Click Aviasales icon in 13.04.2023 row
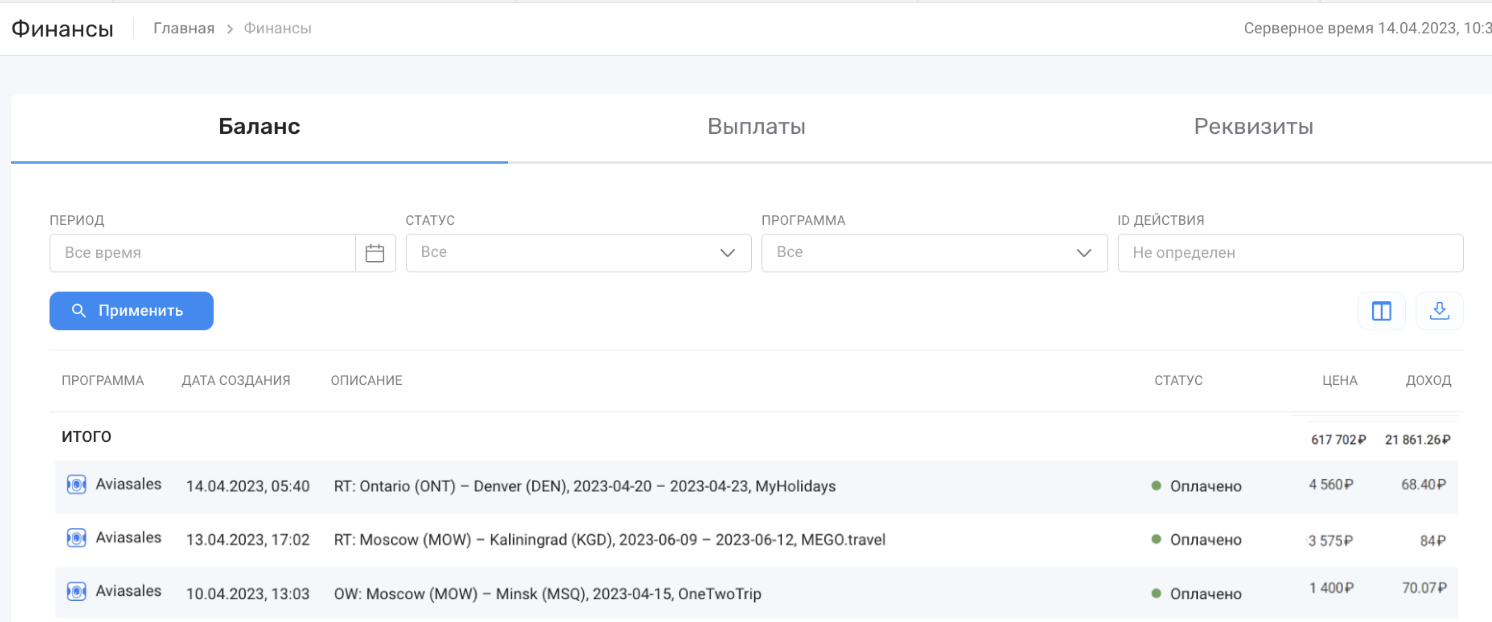This screenshot has width=1492, height=622. [75, 538]
